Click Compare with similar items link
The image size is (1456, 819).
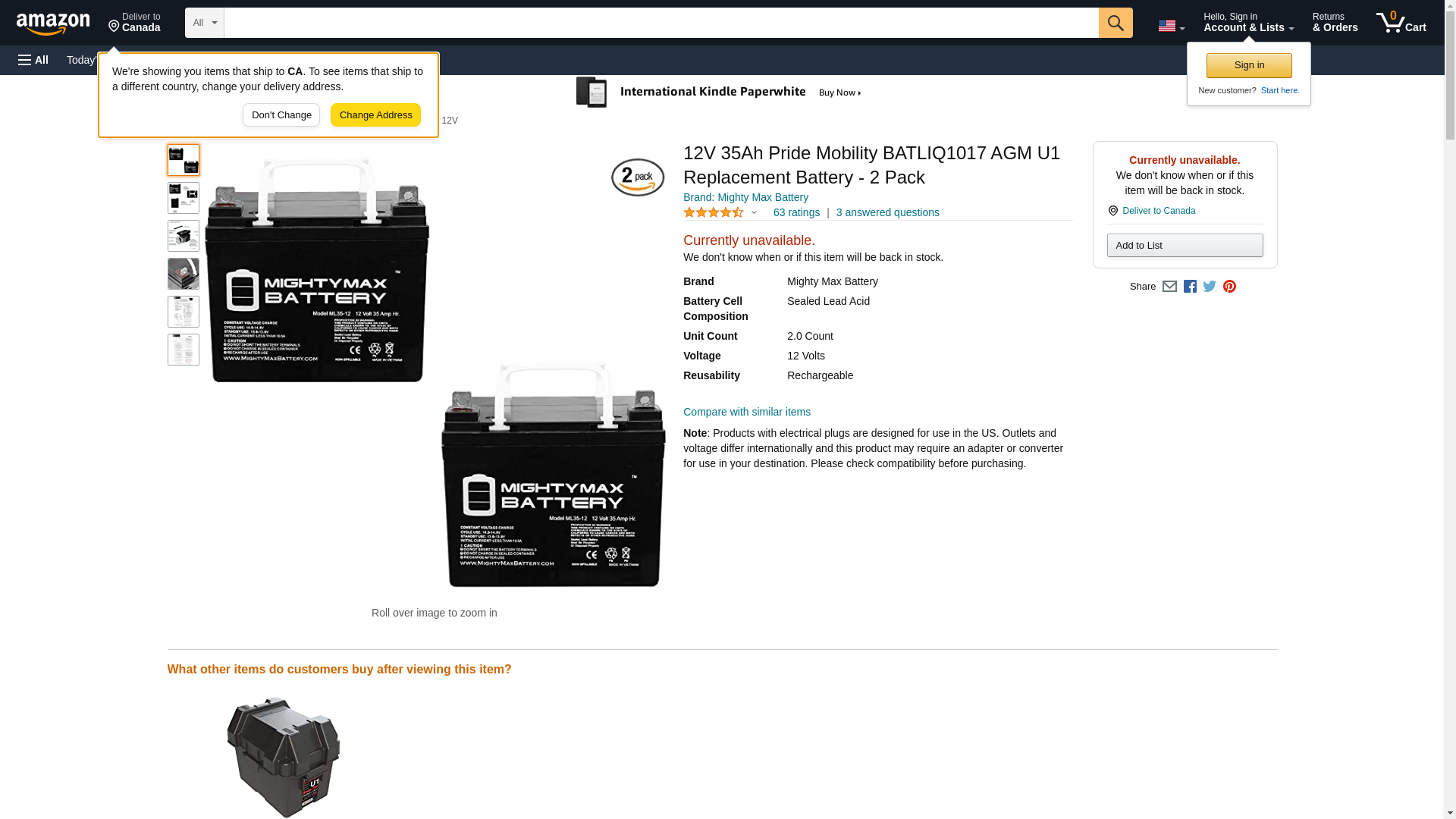tap(746, 413)
